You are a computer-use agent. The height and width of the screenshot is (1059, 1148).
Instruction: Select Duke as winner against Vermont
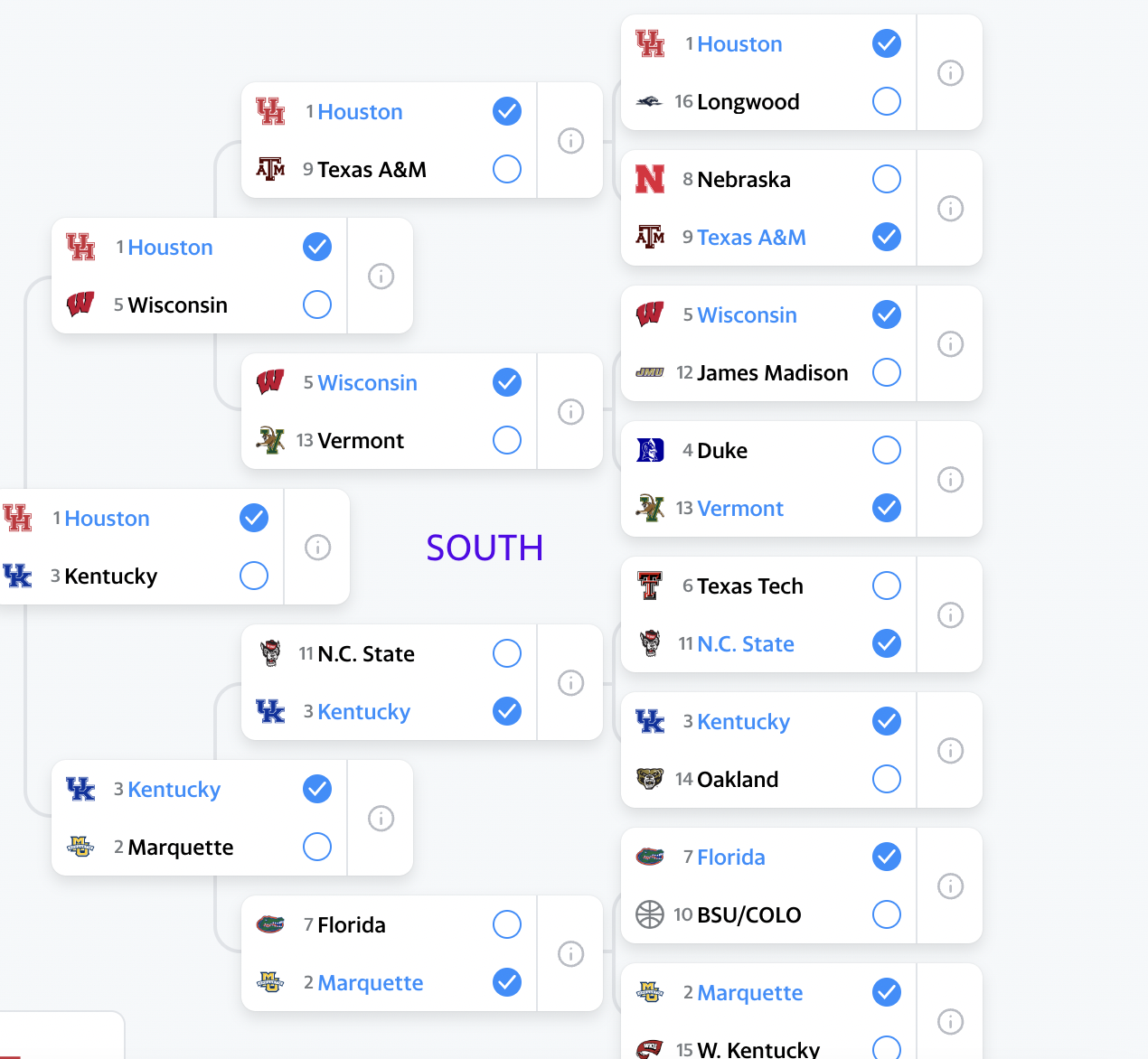point(887,450)
